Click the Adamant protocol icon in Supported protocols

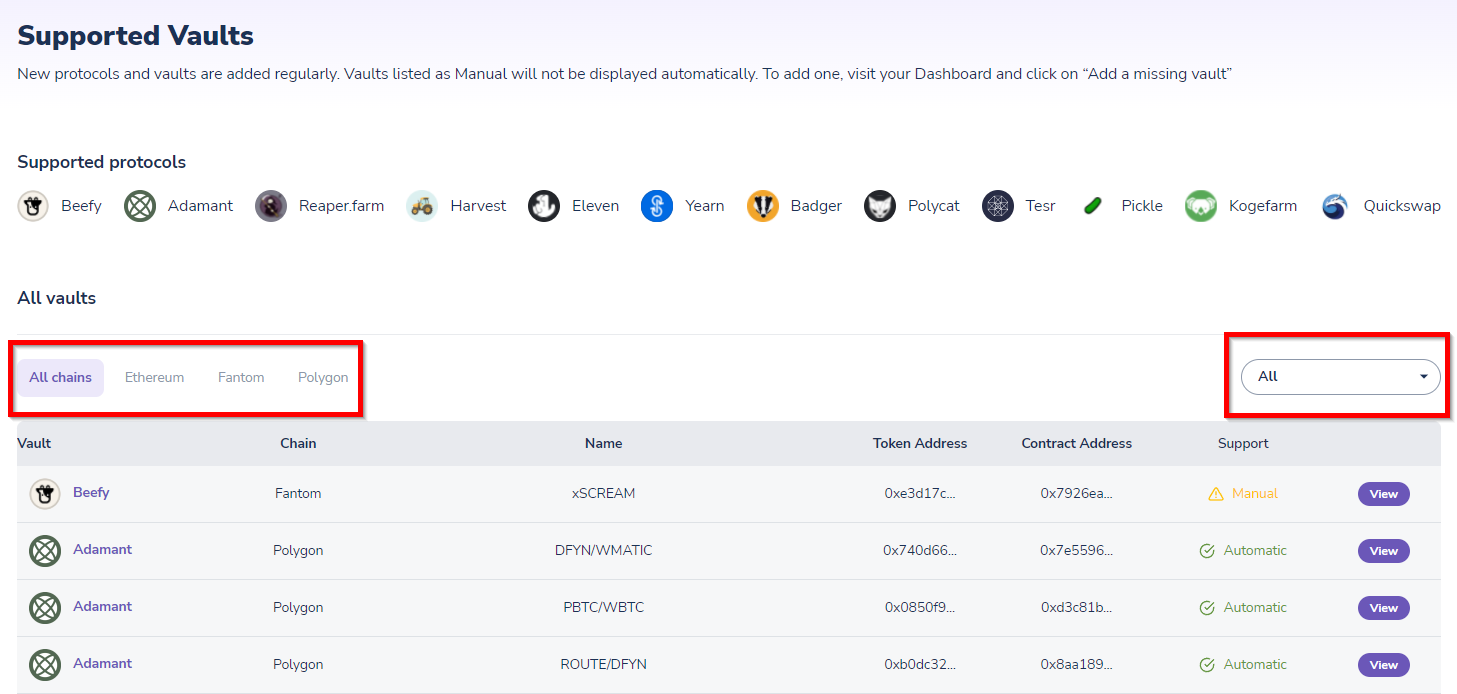click(140, 206)
